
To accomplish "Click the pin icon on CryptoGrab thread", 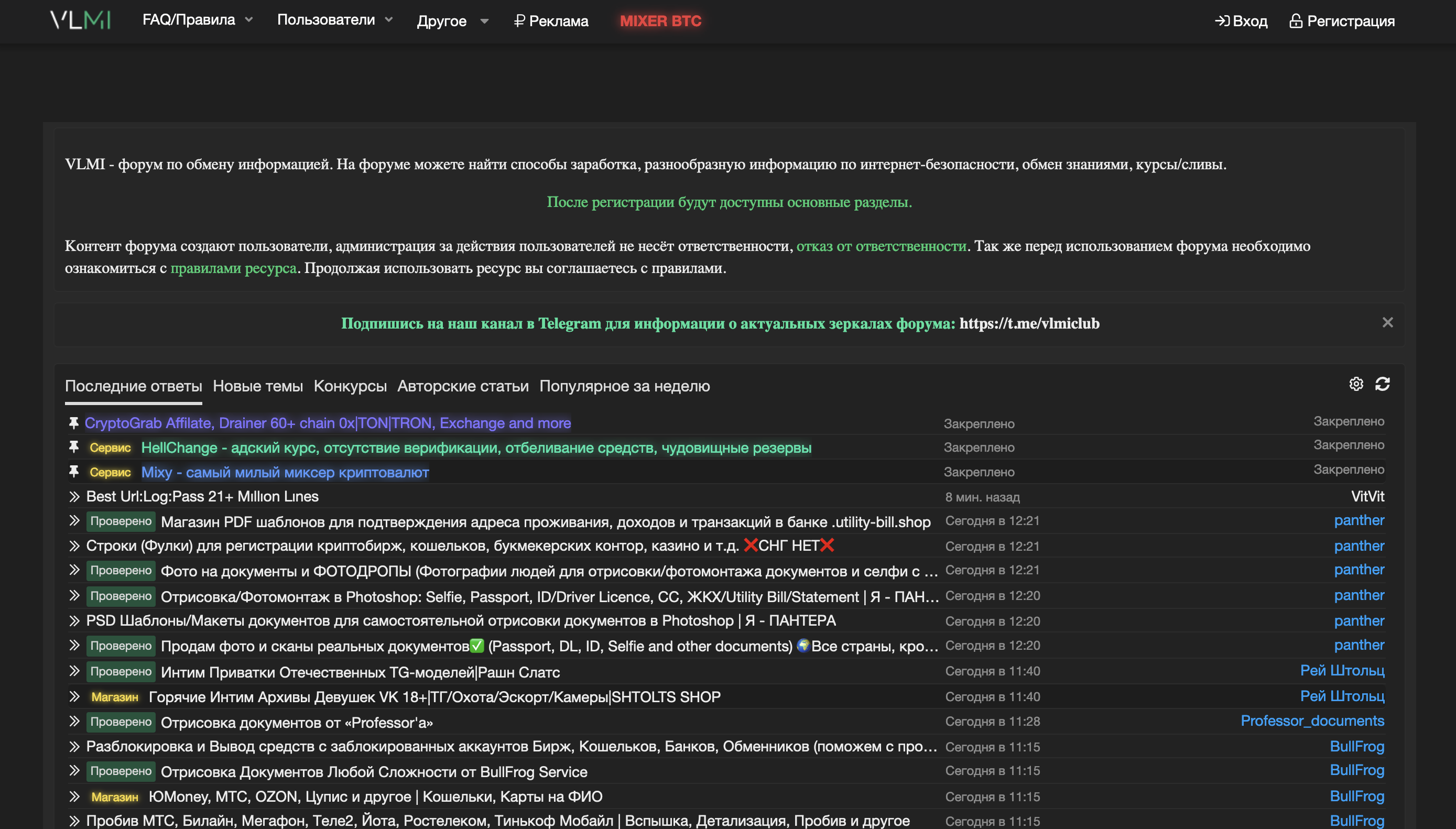I will (x=74, y=423).
